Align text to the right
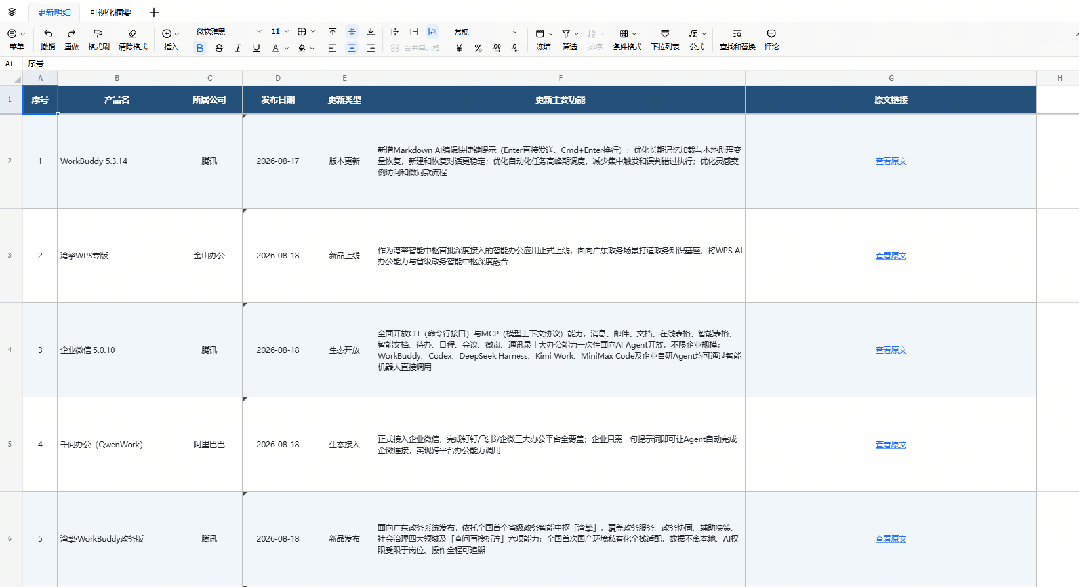 click(x=371, y=47)
